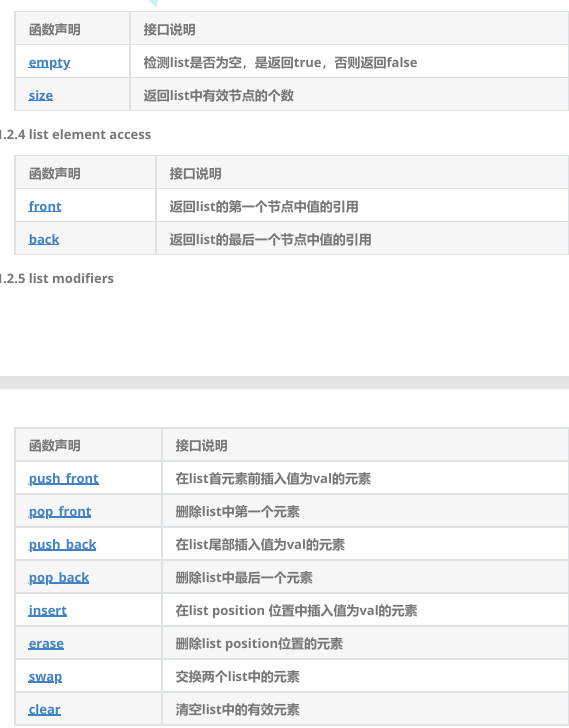The width and height of the screenshot is (569, 728).
Task: Open the empty function link
Action: pos(49,62)
